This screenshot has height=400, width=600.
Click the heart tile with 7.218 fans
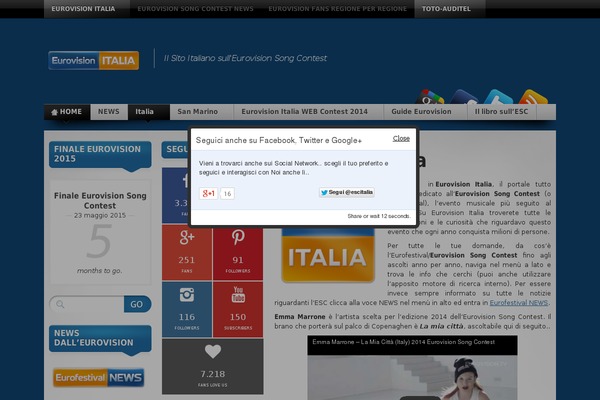pyautogui.click(x=212, y=367)
